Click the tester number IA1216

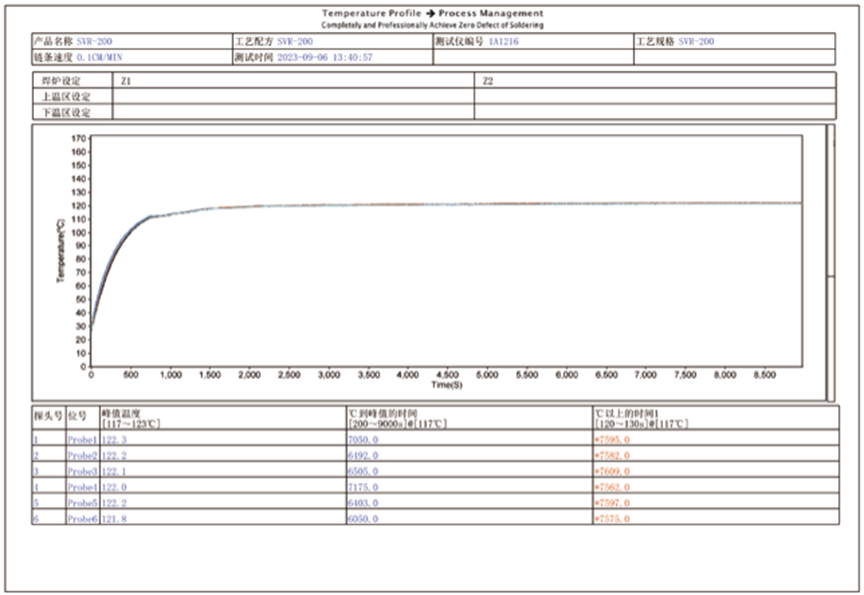pos(503,42)
